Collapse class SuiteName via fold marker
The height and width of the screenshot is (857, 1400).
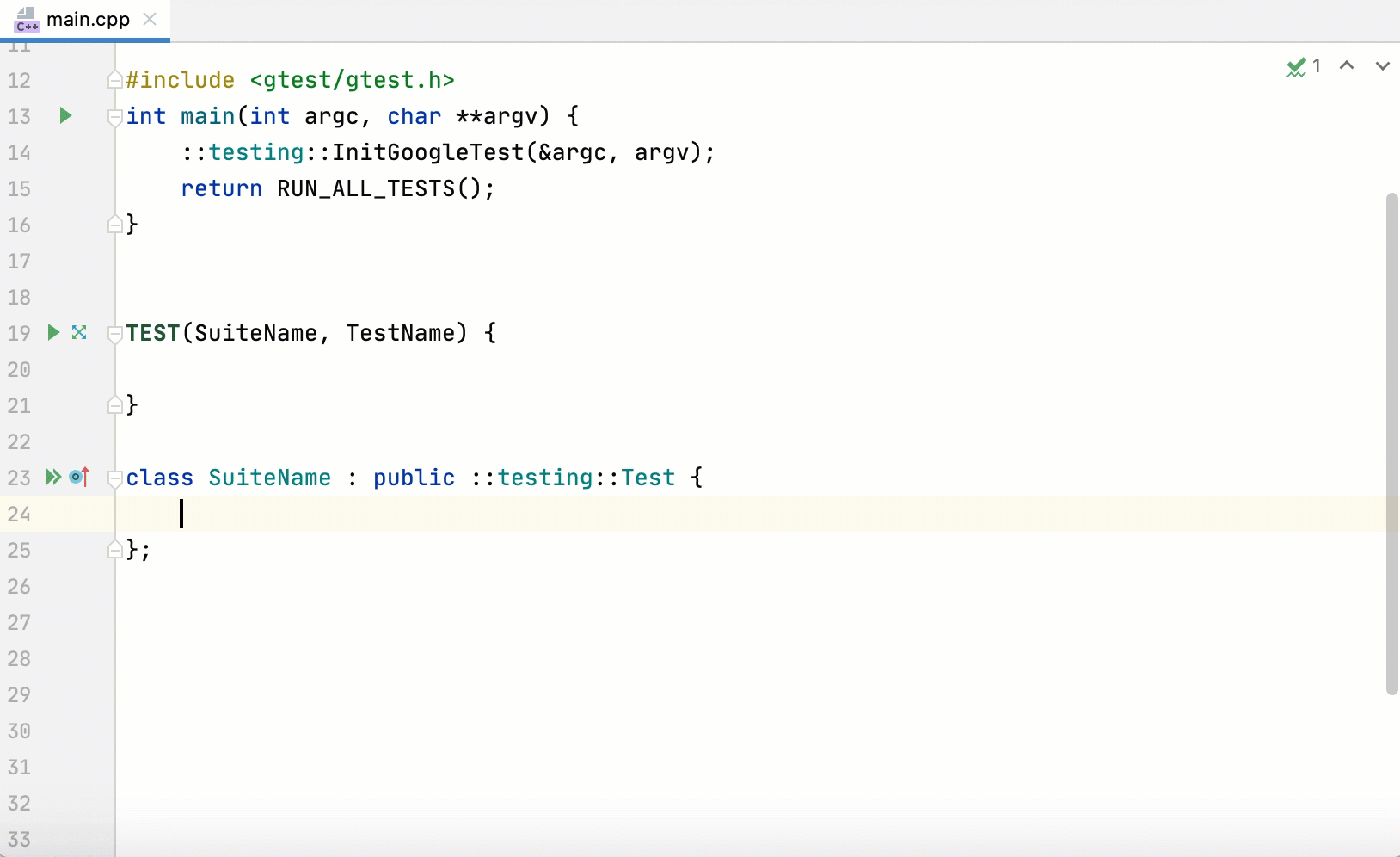(x=114, y=479)
